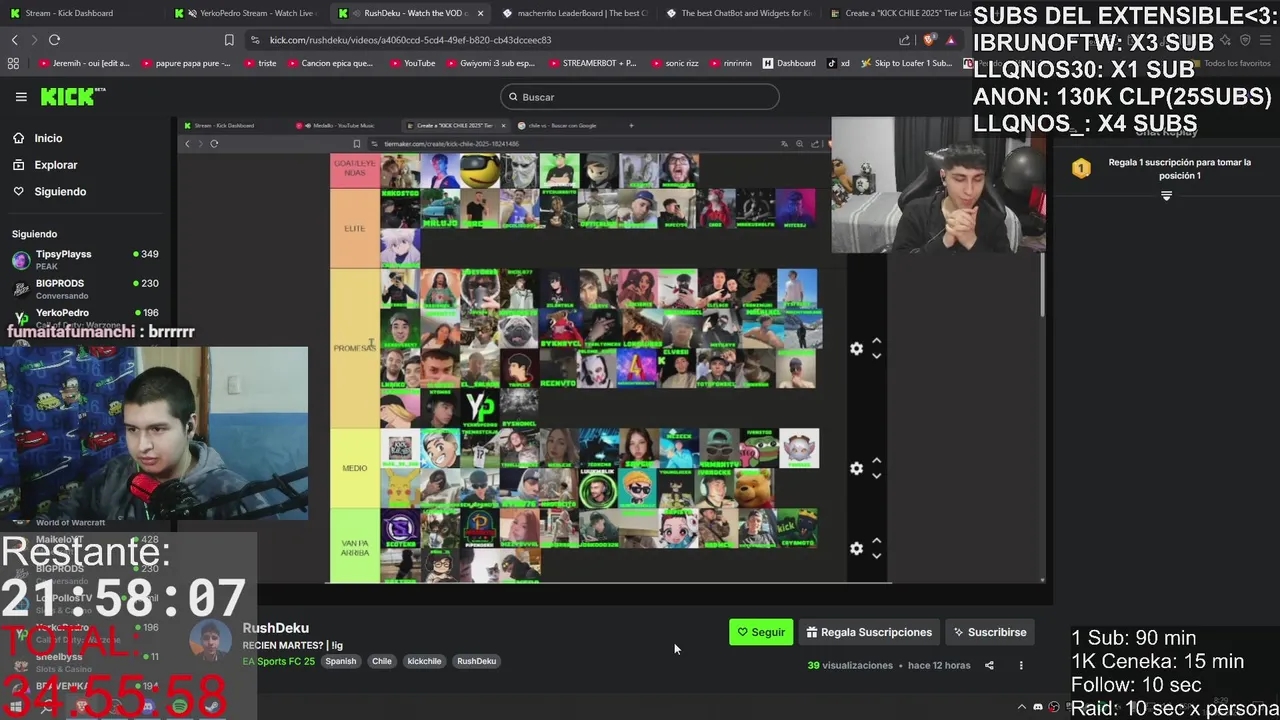Open the EA Sports FC 25 category link
This screenshot has height=720, width=1280.
(278, 661)
